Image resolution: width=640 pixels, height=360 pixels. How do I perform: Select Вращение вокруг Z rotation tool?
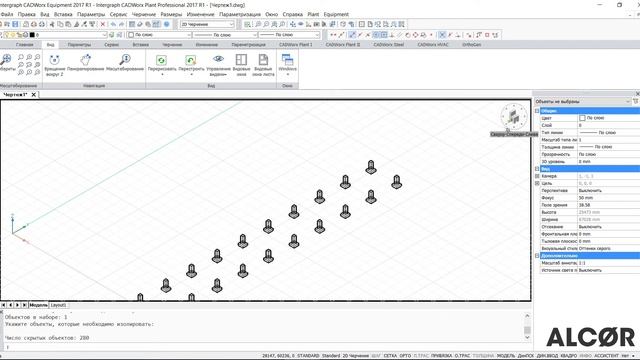click(x=54, y=65)
